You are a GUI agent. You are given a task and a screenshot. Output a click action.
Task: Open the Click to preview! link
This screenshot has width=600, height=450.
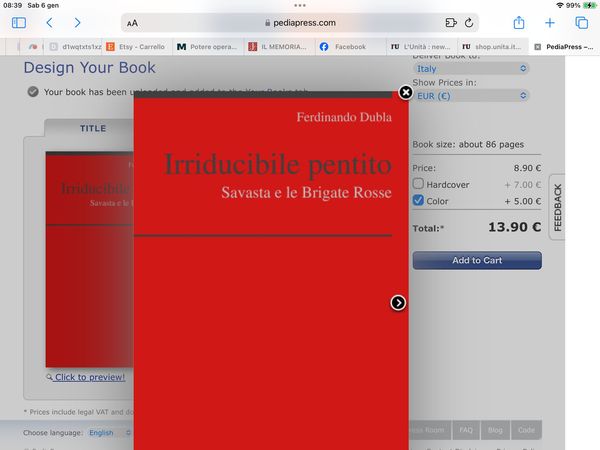click(x=90, y=377)
